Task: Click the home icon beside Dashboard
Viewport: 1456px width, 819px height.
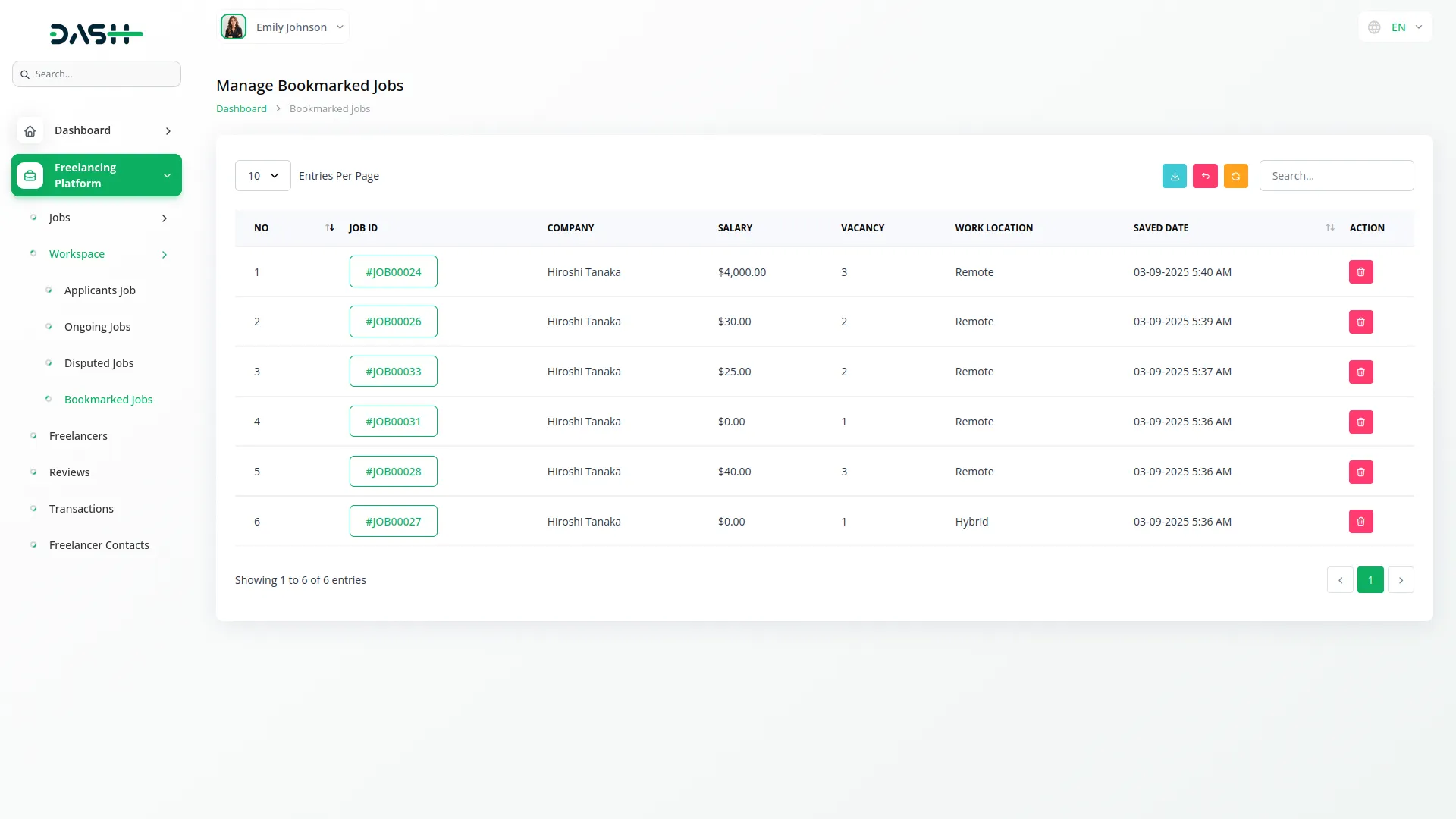Action: pyautogui.click(x=30, y=130)
